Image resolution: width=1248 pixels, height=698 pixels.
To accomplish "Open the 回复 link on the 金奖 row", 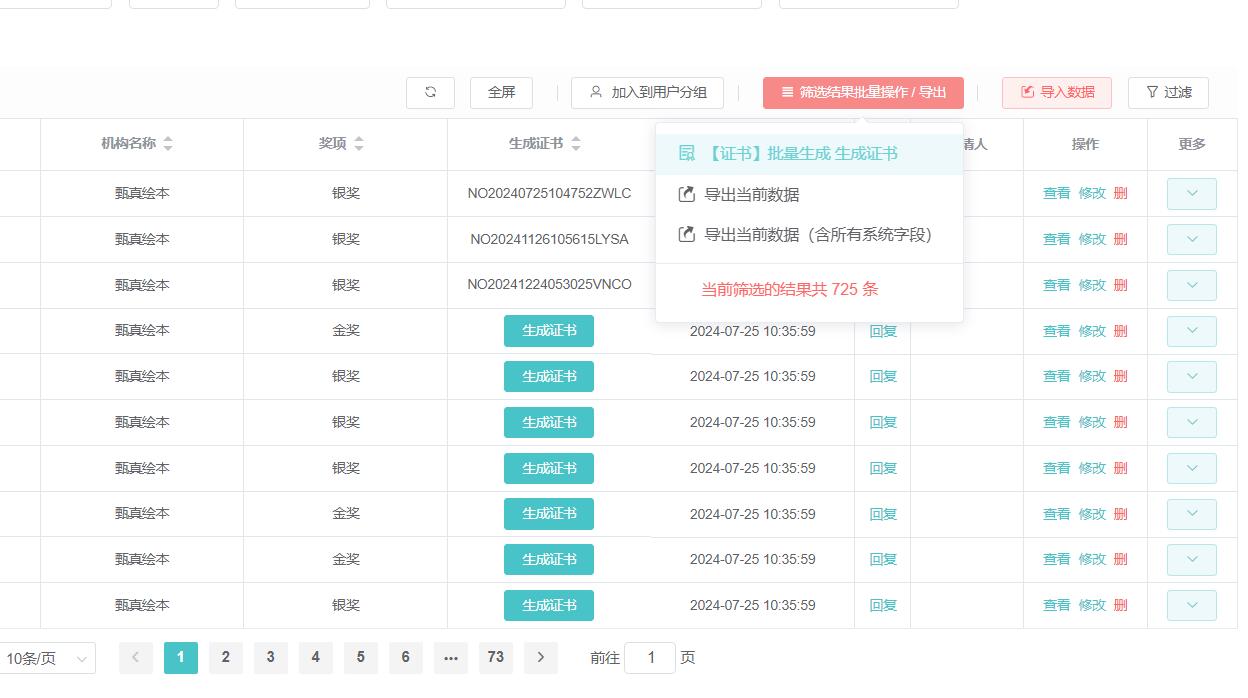I will (883, 331).
